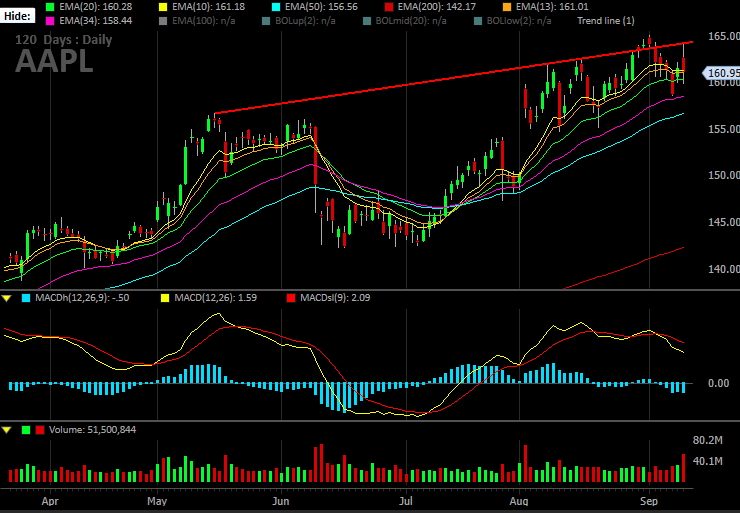The height and width of the screenshot is (513, 740).
Task: Click the 155.00 price axis label
Action: click(x=724, y=129)
